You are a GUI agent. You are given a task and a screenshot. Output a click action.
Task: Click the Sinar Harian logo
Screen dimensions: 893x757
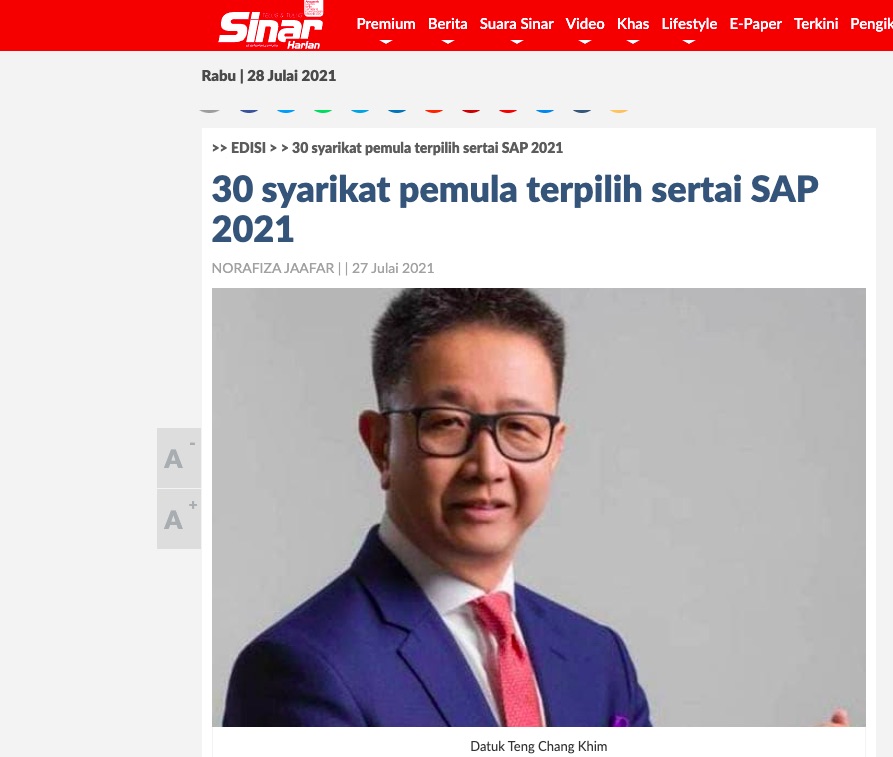[271, 28]
